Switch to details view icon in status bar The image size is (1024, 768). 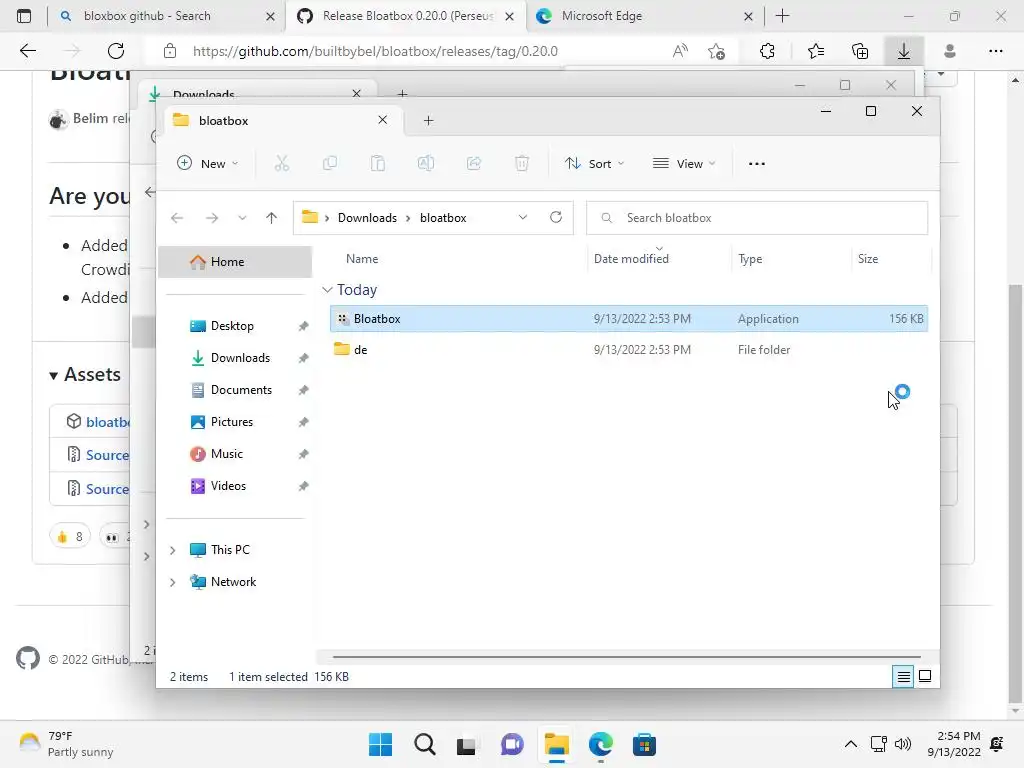[x=903, y=677]
